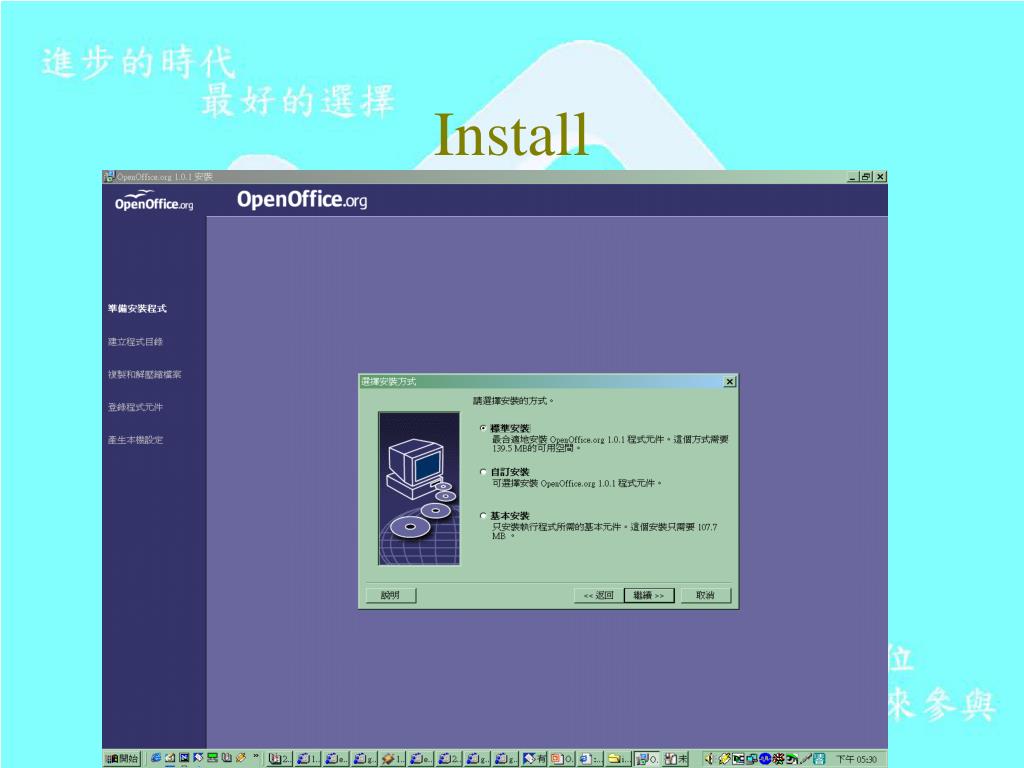Switch to the folder taskbar button
1024x768 pixels.
[619, 758]
